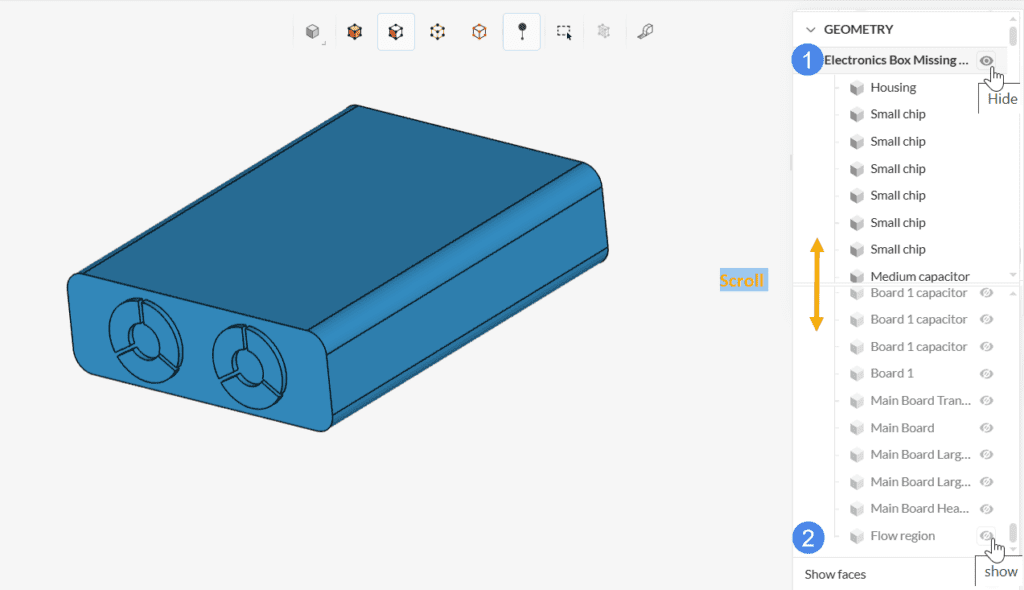
Task: Hide the Electronics Box geometry via eye icon
Action: click(x=987, y=61)
